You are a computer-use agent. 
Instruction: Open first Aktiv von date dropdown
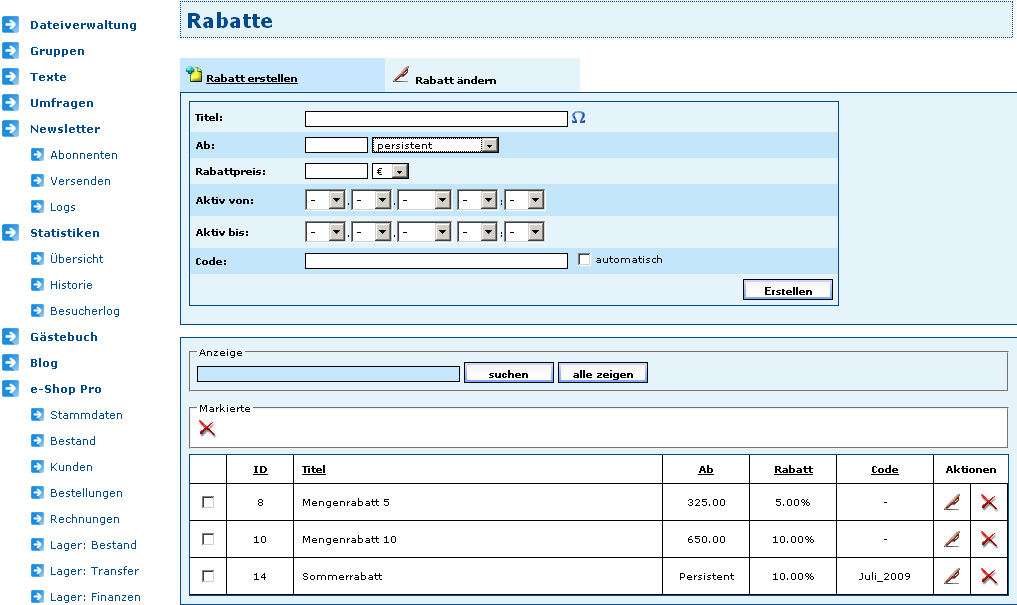[x=326, y=200]
